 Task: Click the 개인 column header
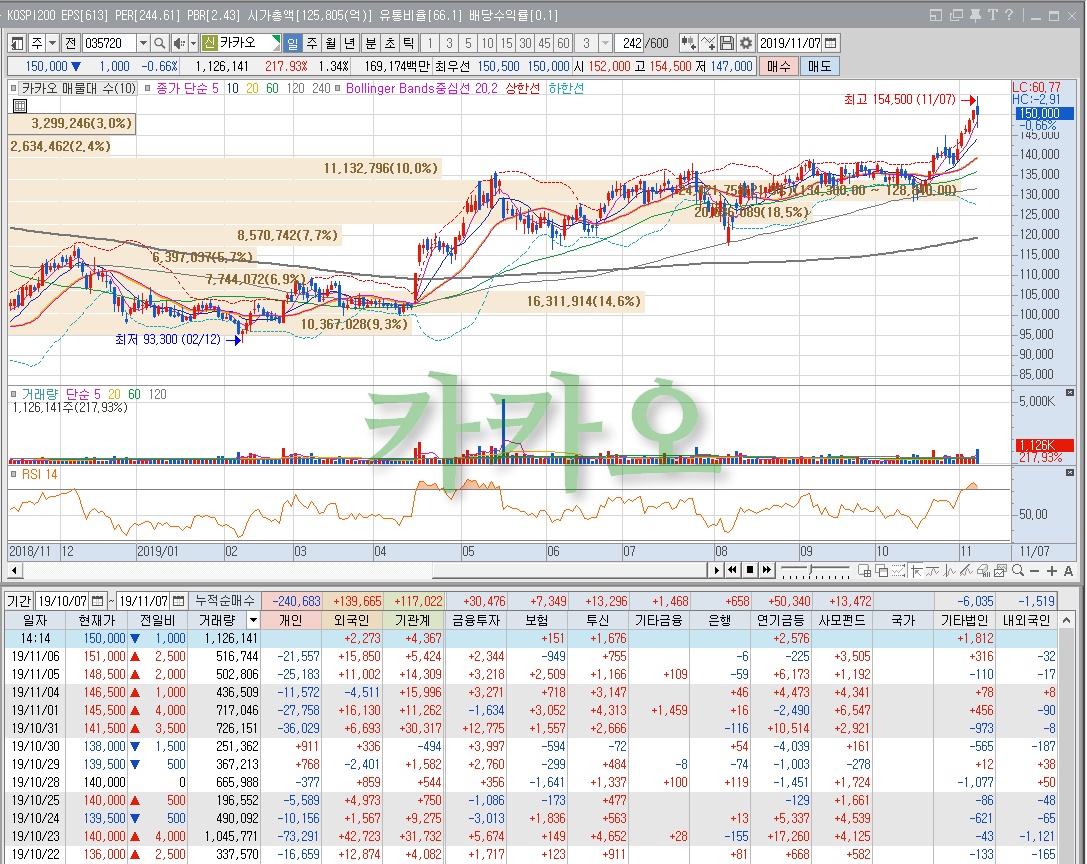coord(291,620)
